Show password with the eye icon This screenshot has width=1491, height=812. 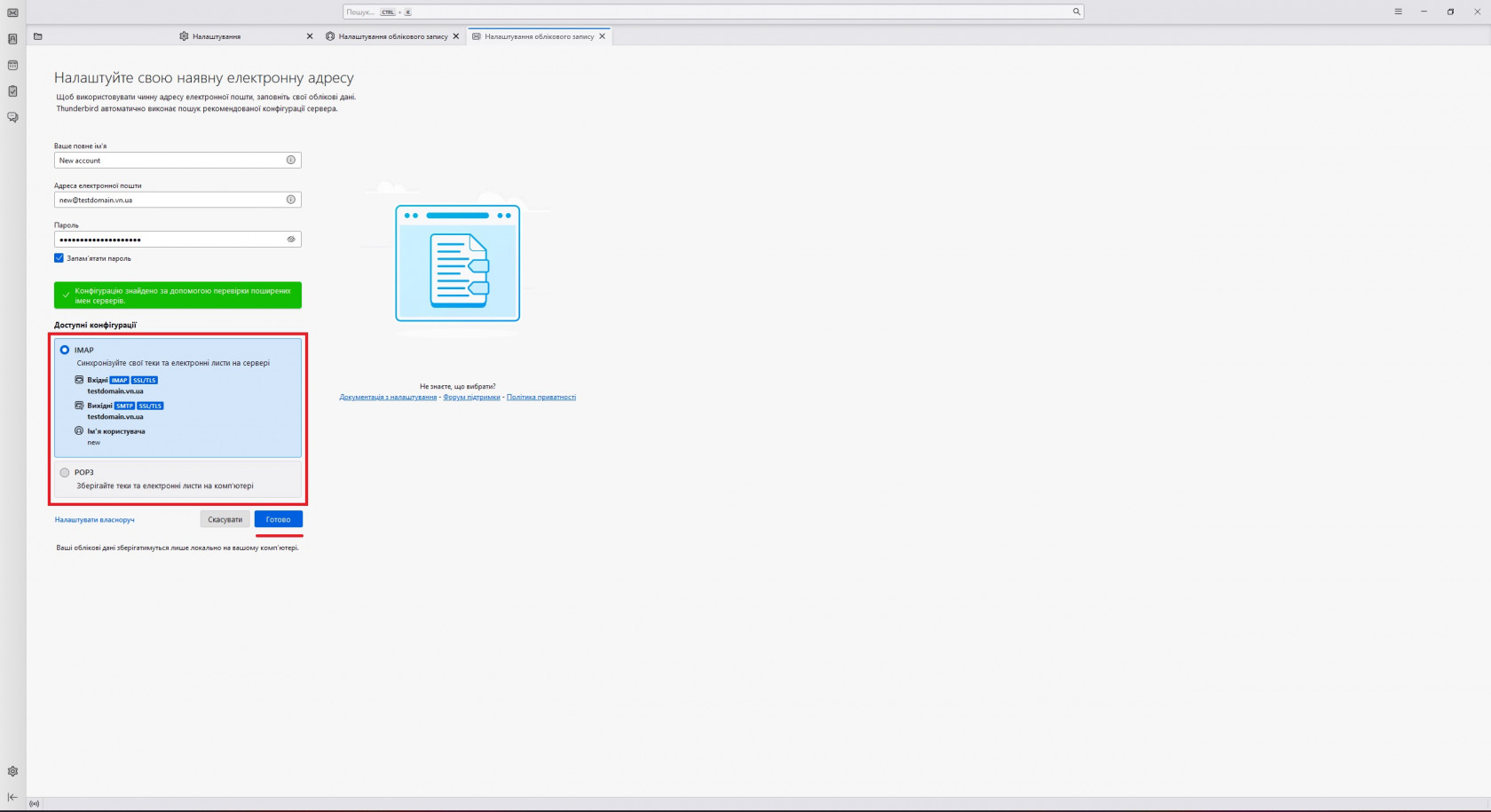click(290, 240)
